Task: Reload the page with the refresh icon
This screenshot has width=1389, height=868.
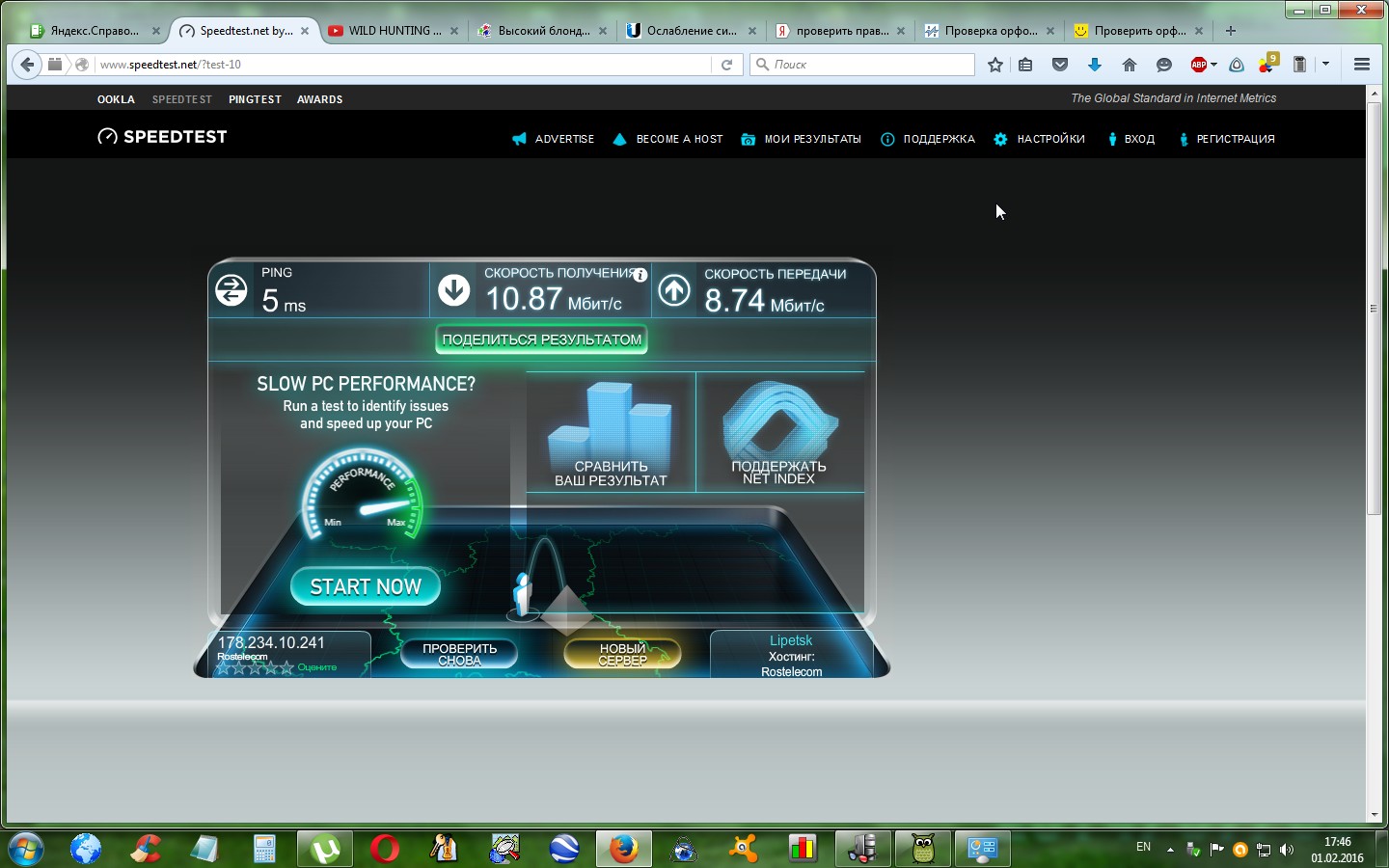Action: pyautogui.click(x=727, y=65)
